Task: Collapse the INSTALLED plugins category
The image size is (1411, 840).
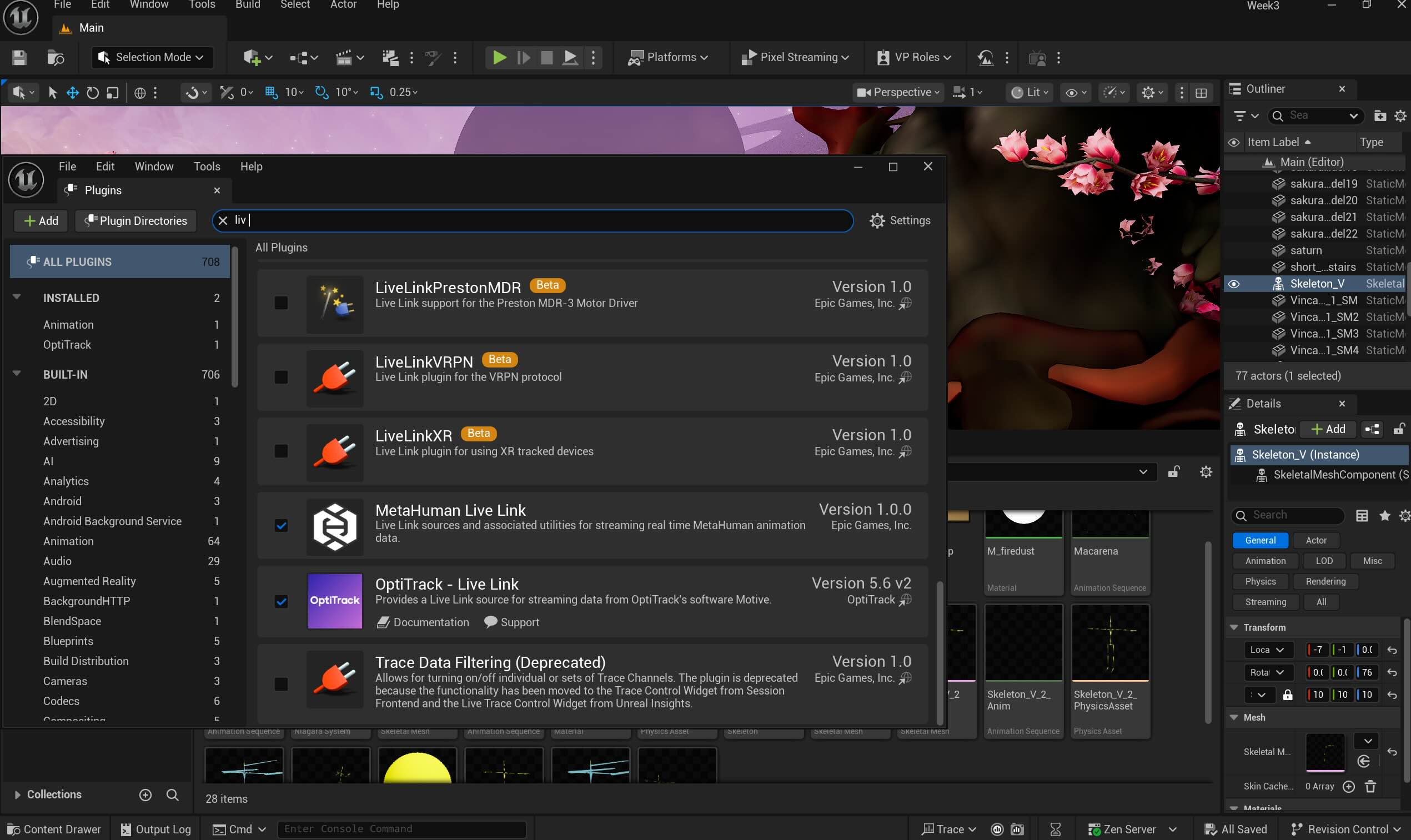Action: pyautogui.click(x=17, y=297)
